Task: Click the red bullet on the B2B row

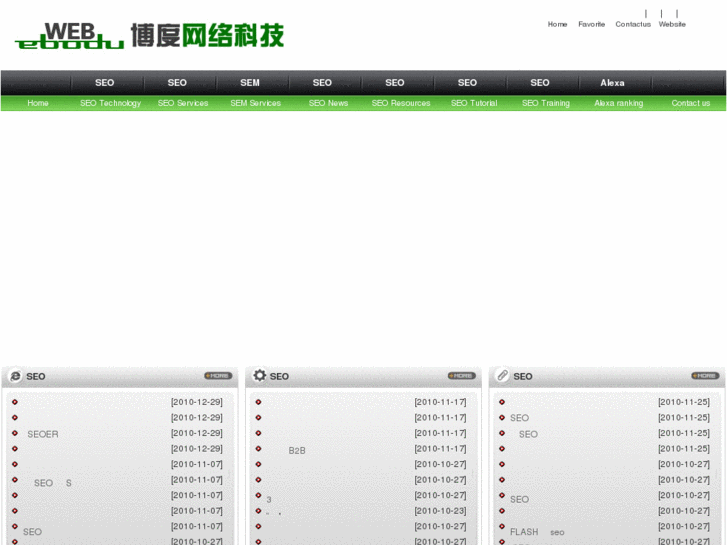Action: click(x=258, y=449)
